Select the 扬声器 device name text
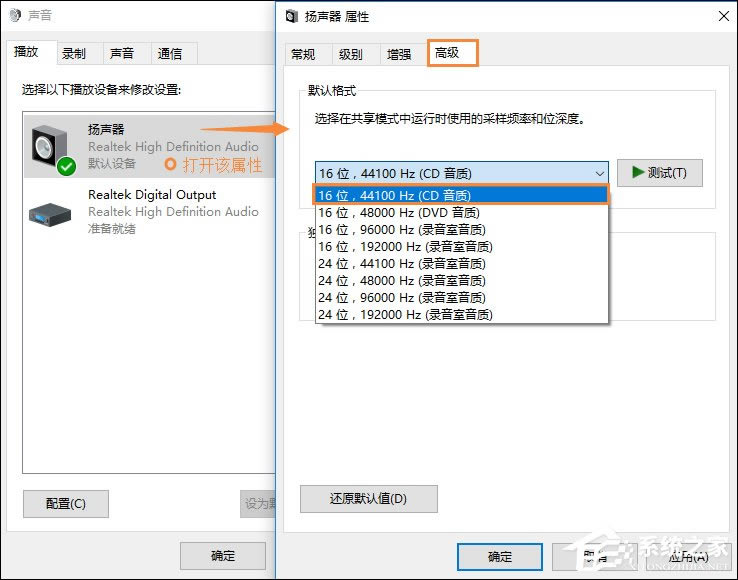The image size is (738, 580). [x=106, y=129]
